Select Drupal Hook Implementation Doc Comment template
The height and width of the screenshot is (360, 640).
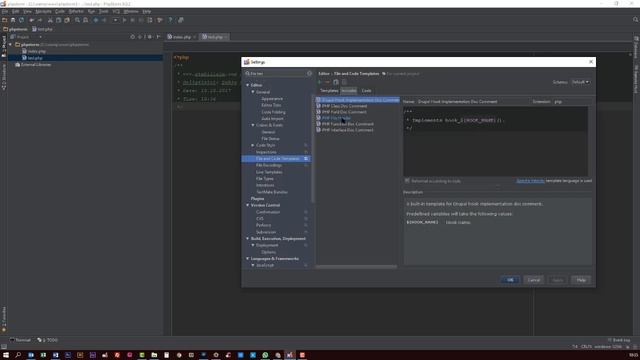pos(358,100)
